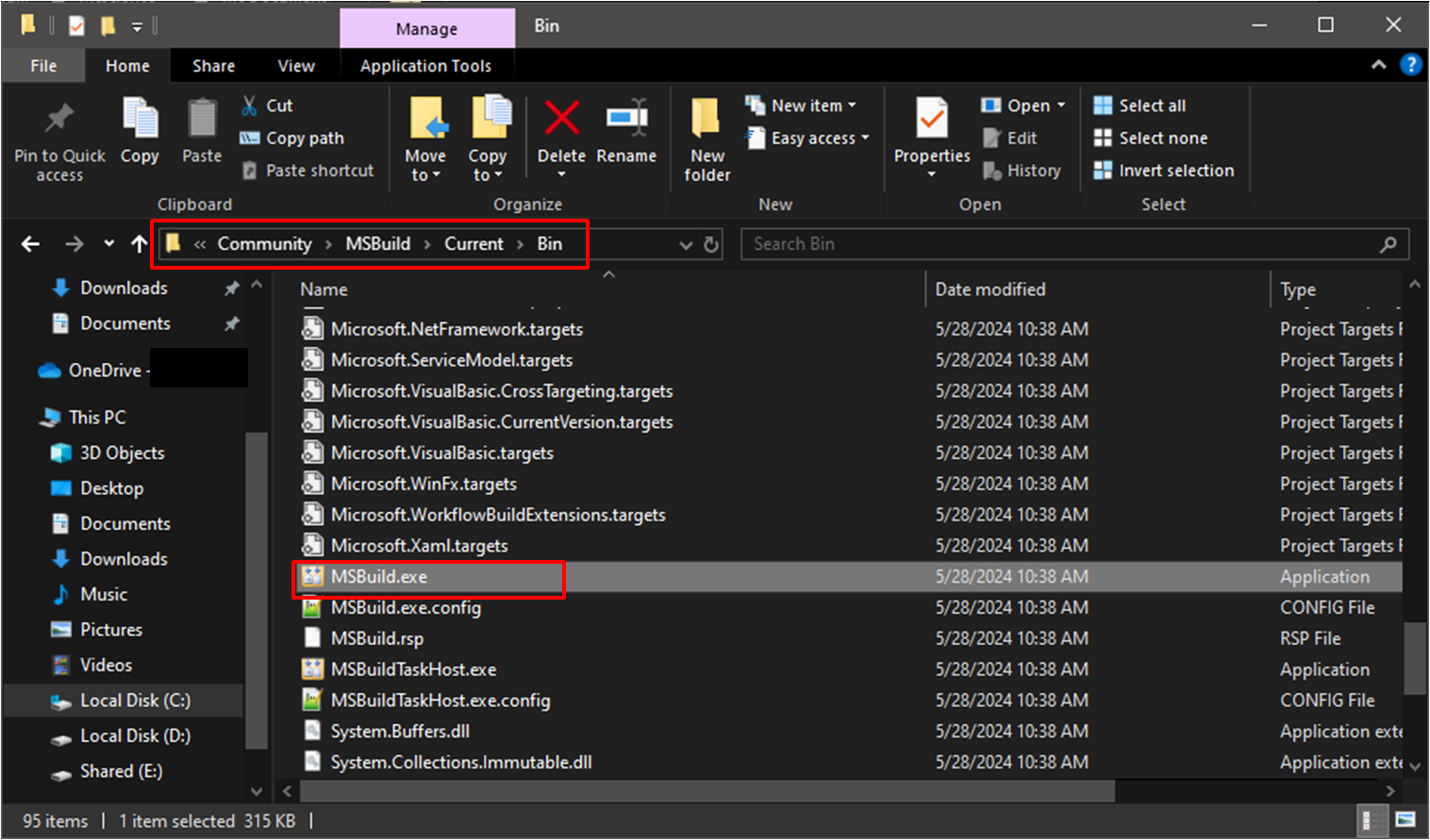Click Current in the address path

point(474,244)
